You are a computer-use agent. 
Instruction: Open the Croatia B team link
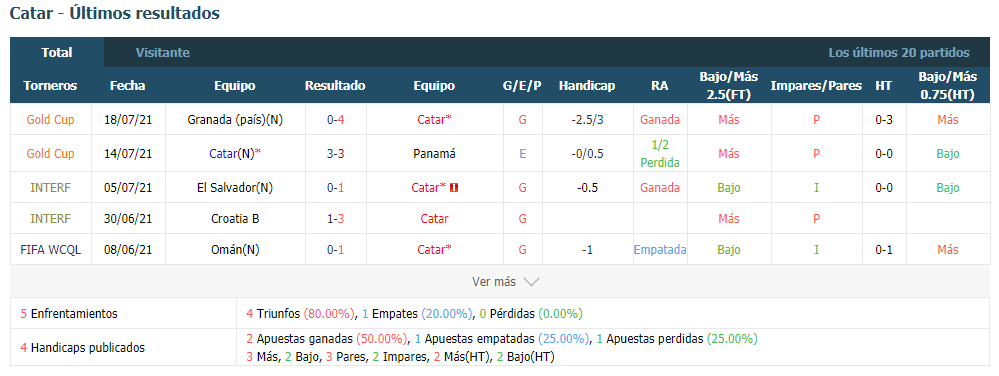click(235, 219)
